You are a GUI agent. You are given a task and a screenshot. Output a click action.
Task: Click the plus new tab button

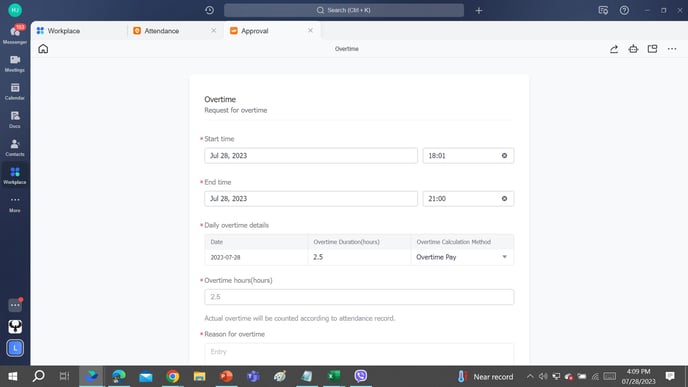coord(479,10)
